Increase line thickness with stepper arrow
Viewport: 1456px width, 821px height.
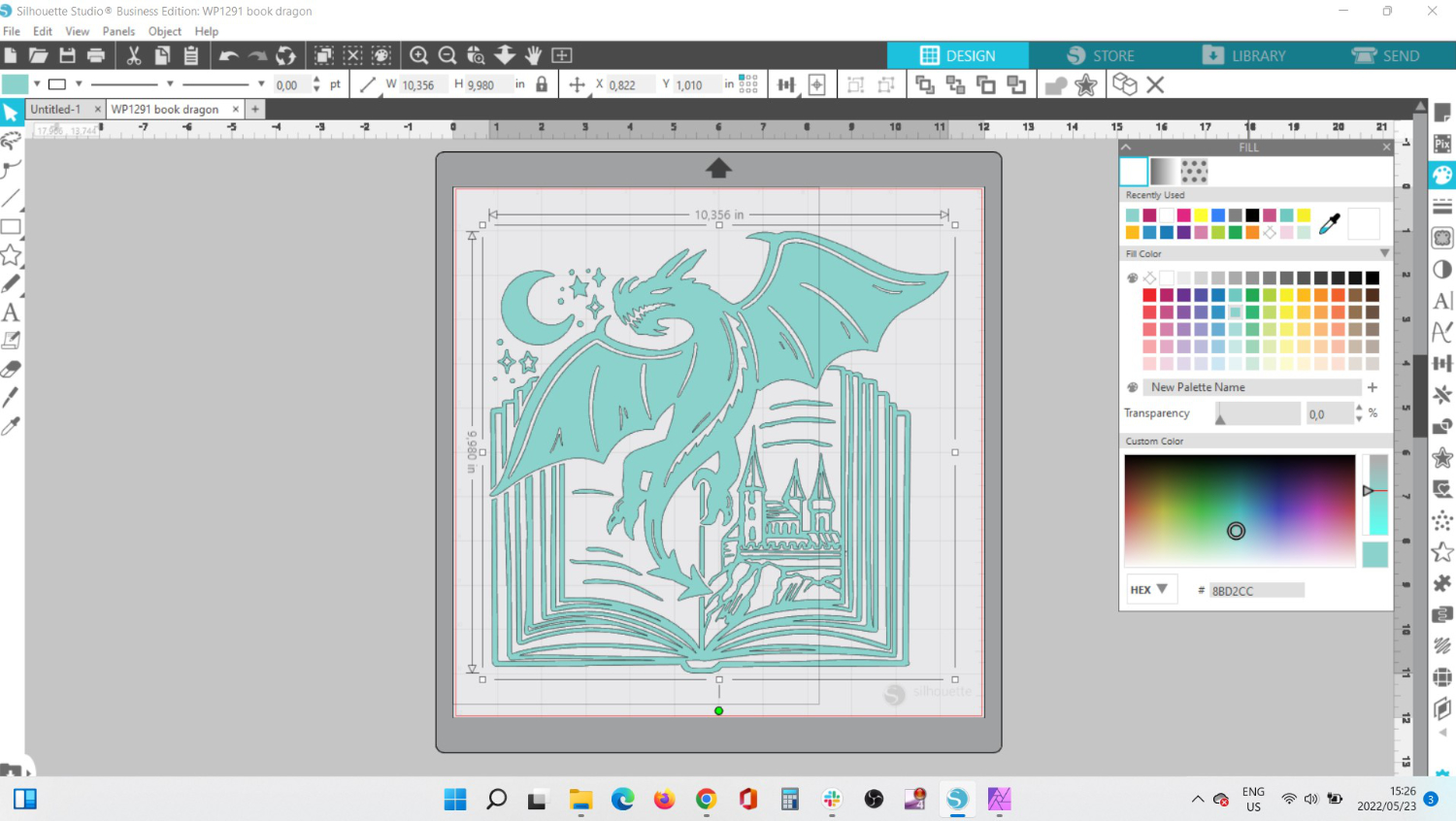(316, 81)
